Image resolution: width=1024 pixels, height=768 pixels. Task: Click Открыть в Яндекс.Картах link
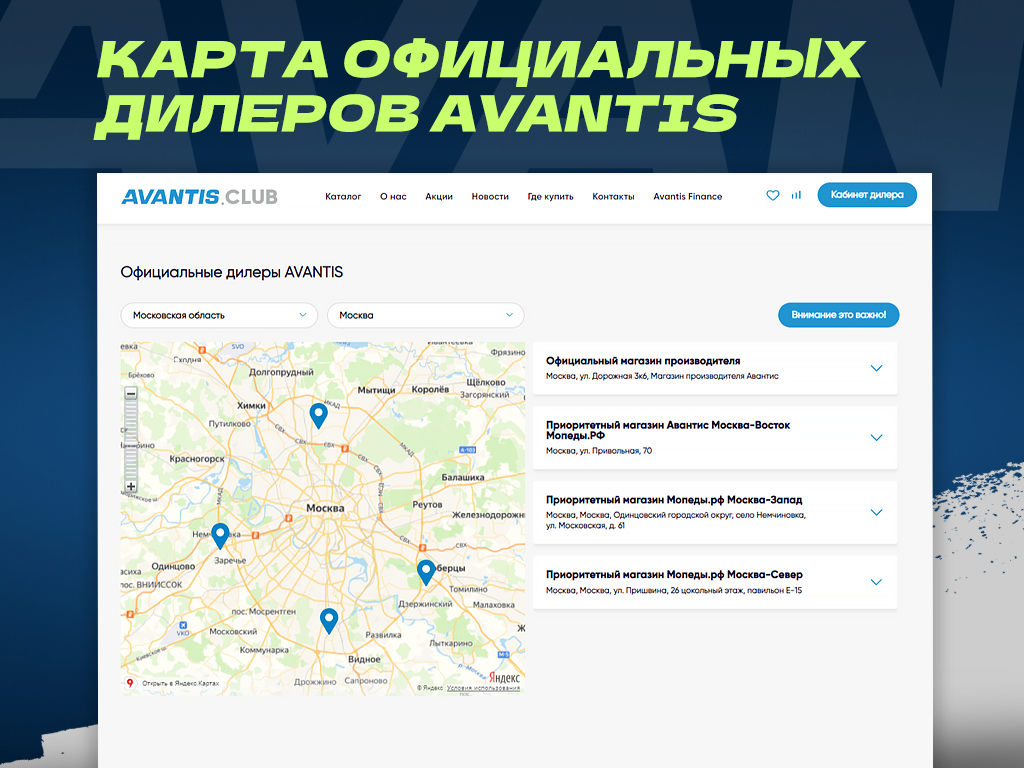click(x=180, y=683)
